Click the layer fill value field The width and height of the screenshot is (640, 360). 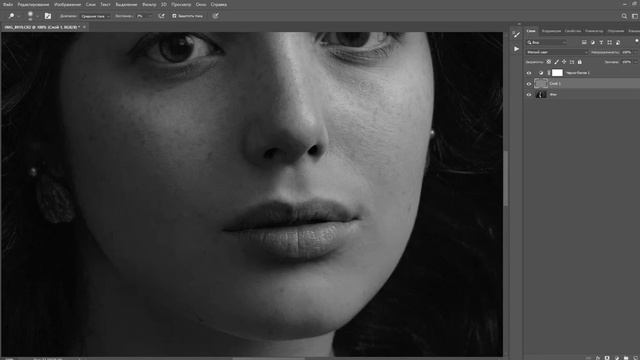[x=627, y=62]
